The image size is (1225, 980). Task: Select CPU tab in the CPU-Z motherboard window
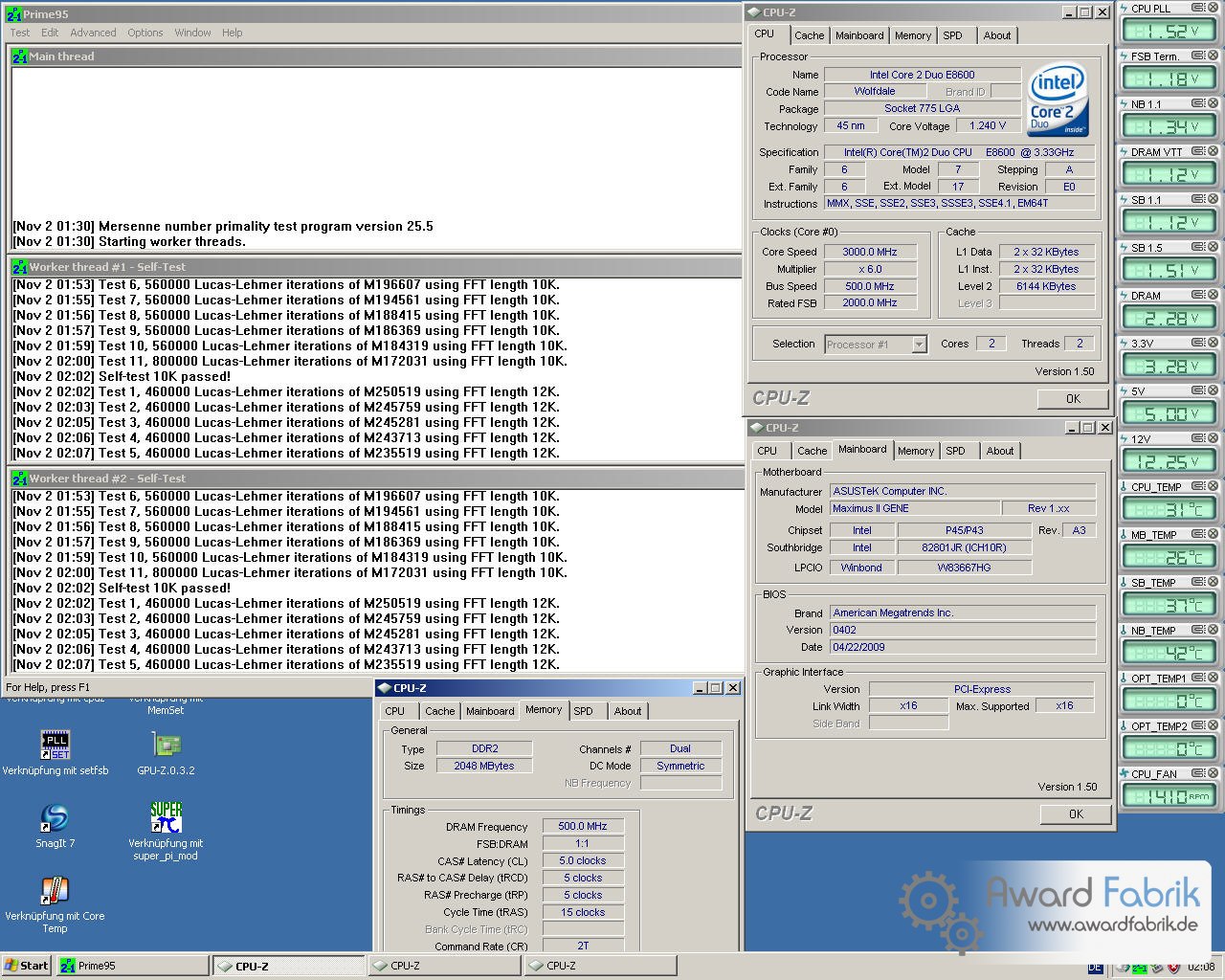point(768,451)
